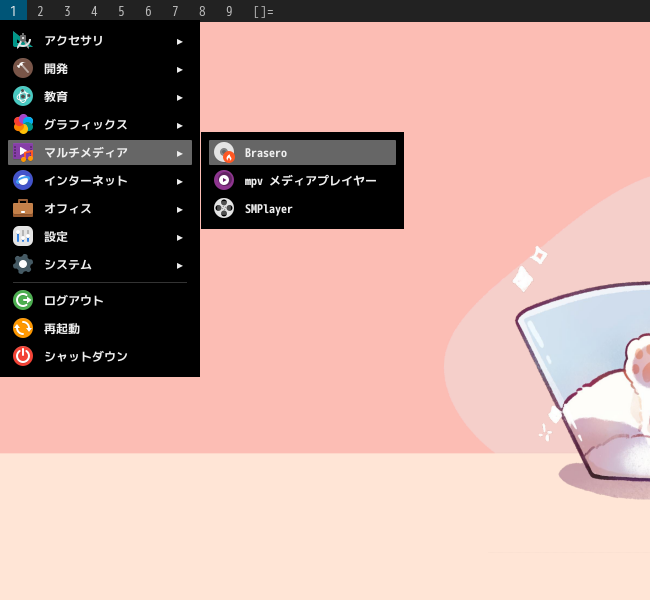Click the 教育 education atom icon
Screen dimensions: 650x600
pyautogui.click(x=23, y=96)
